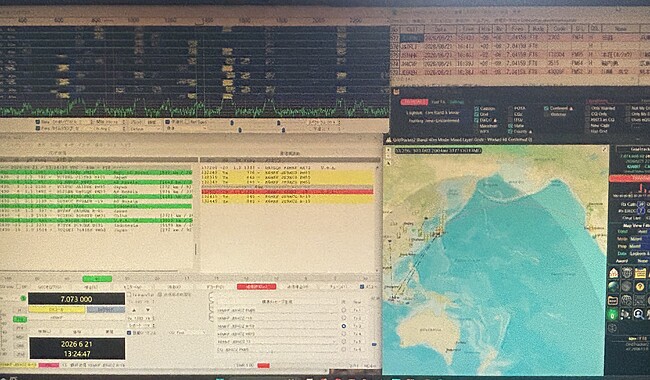The image size is (650, 380).
Task: Open the CQ: First dropdown in WSJT-X
Action: [x=186, y=332]
